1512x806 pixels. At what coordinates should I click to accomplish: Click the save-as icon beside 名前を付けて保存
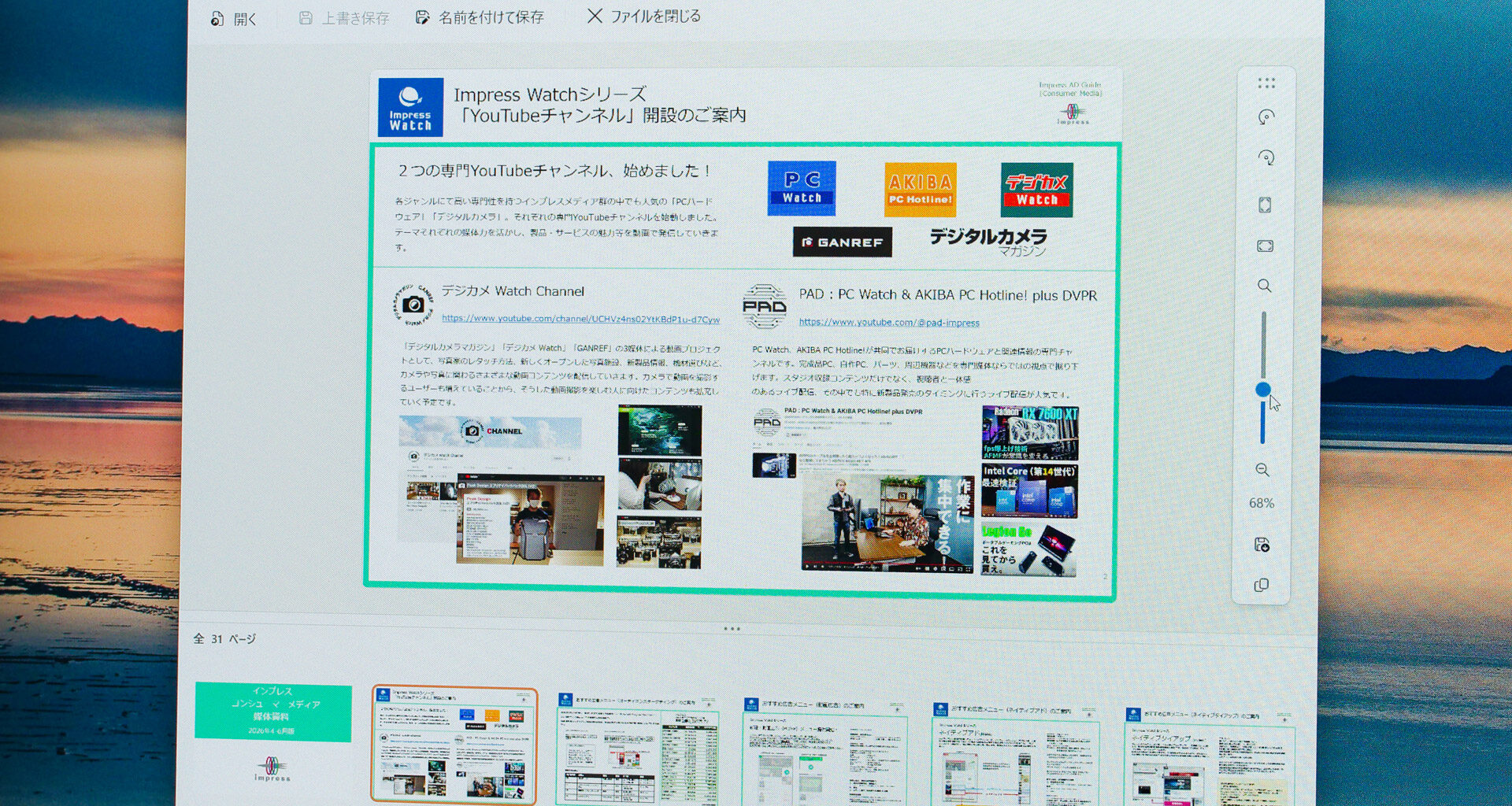[x=423, y=17]
